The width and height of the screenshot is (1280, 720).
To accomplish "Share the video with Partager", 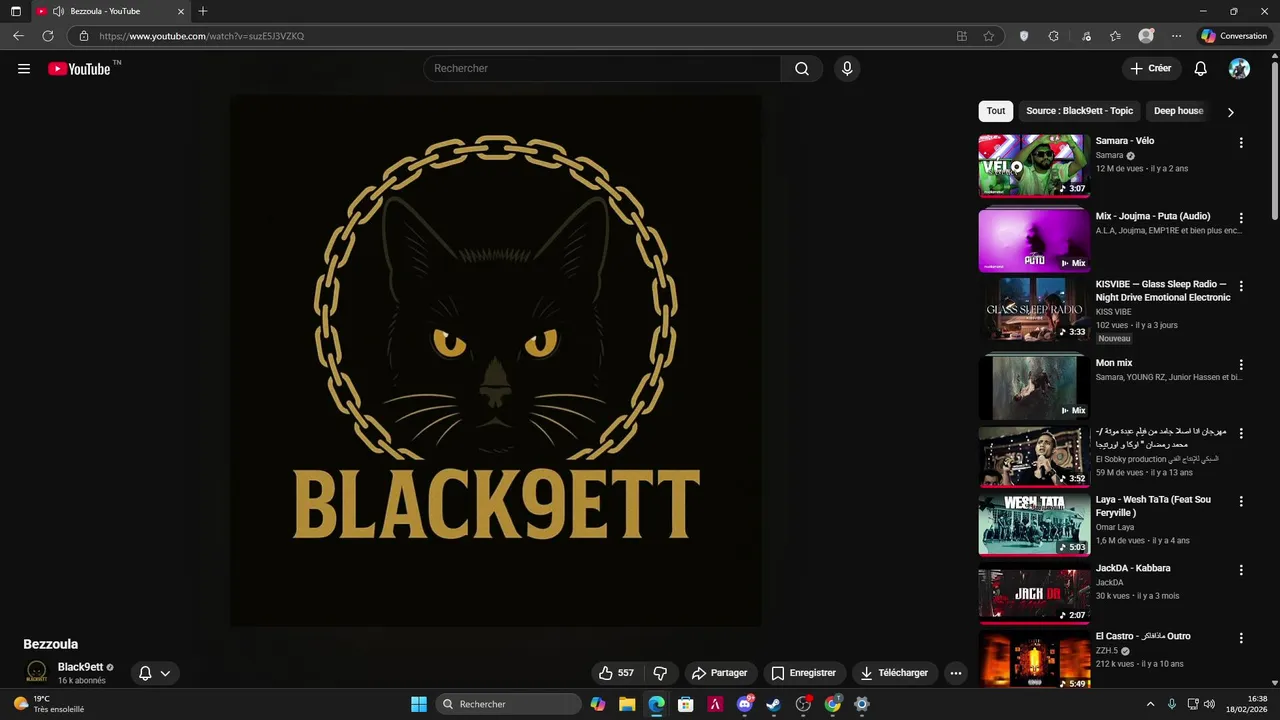I will coord(719,673).
